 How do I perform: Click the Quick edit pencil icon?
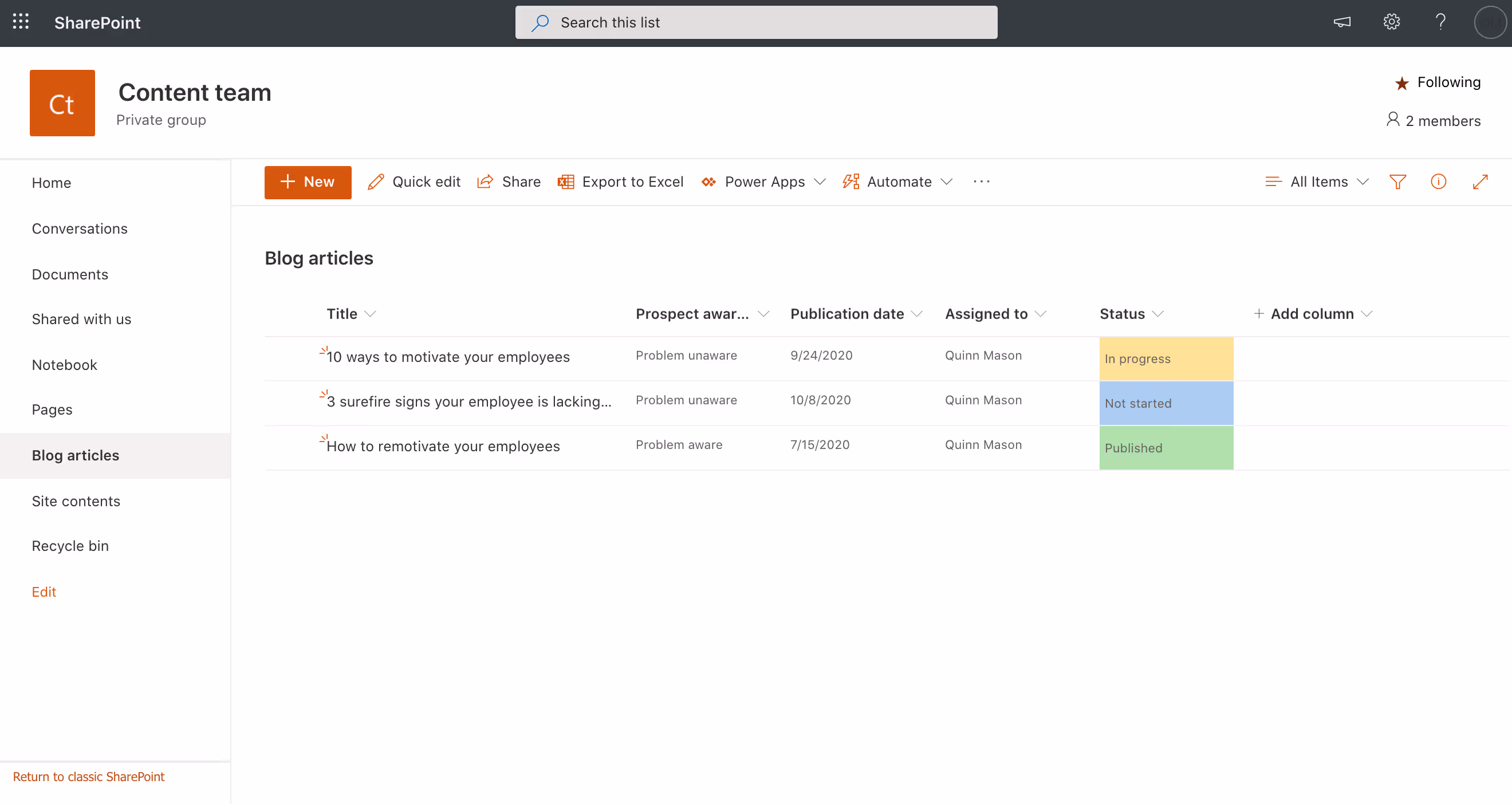pyautogui.click(x=376, y=182)
